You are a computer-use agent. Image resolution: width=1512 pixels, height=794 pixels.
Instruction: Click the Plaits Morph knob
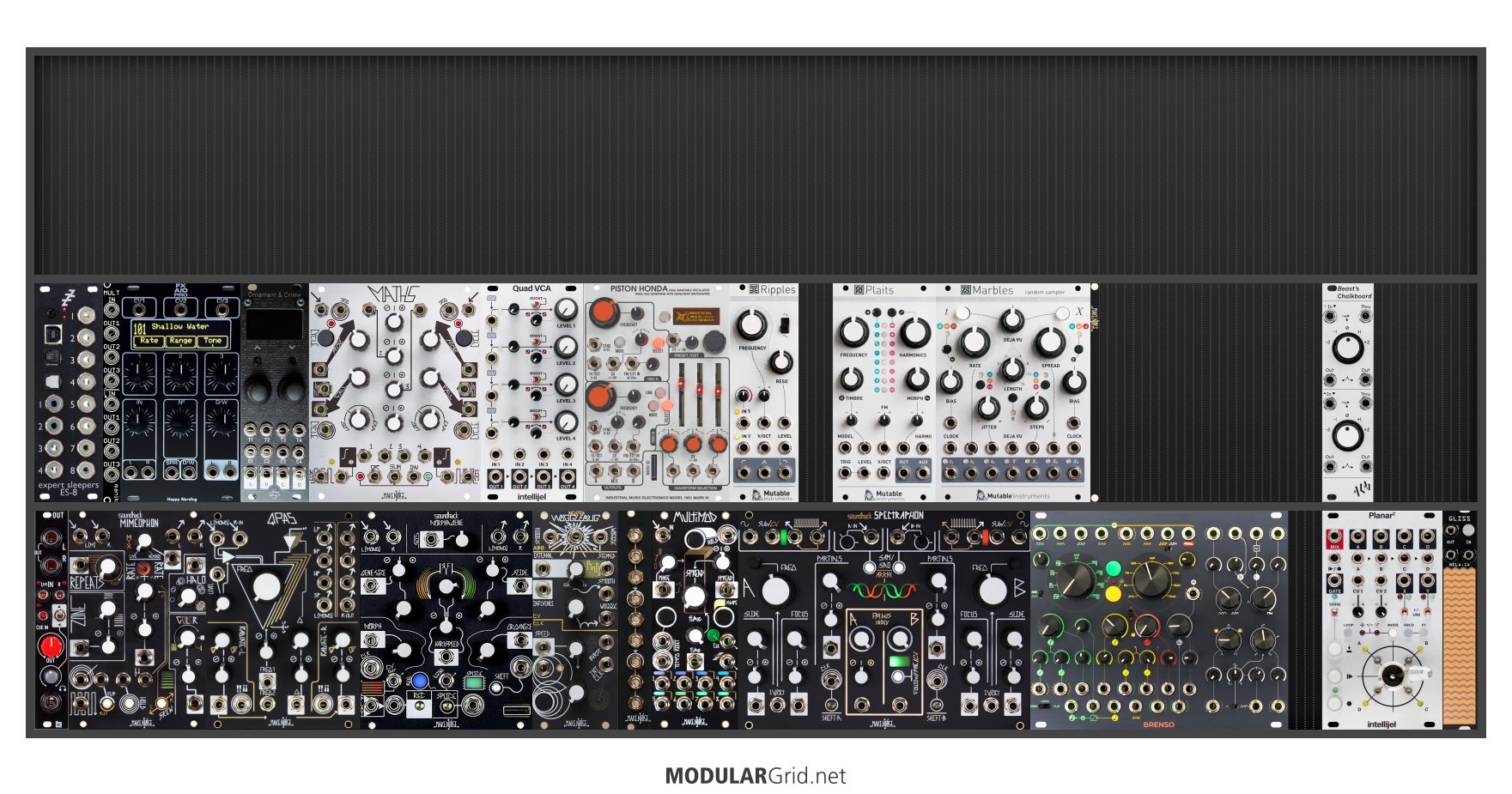[x=917, y=379]
